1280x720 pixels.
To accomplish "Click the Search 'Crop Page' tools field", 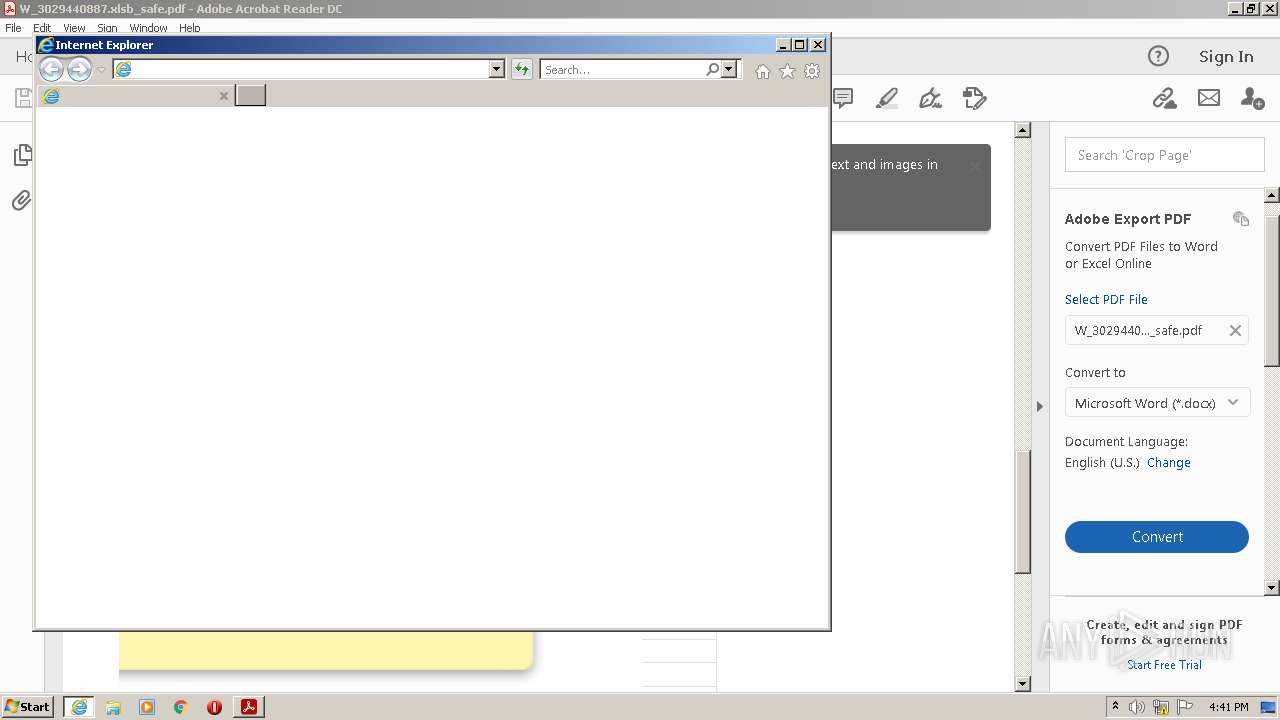I will 1164,155.
